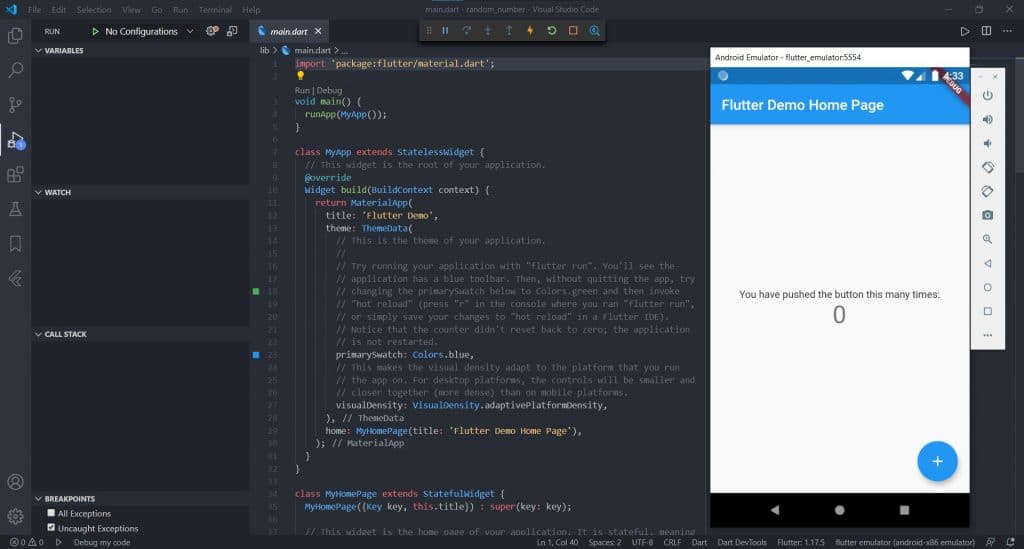Click lib in the breadcrumb
The width and height of the screenshot is (1024, 549).
(x=264, y=50)
